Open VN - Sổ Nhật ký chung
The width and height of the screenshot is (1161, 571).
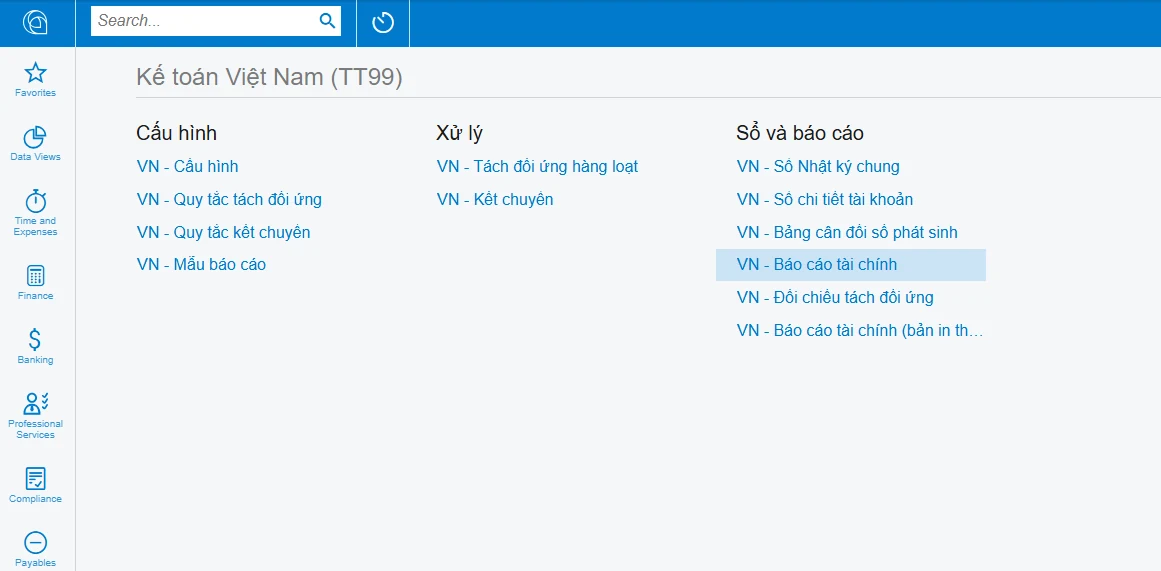point(818,167)
